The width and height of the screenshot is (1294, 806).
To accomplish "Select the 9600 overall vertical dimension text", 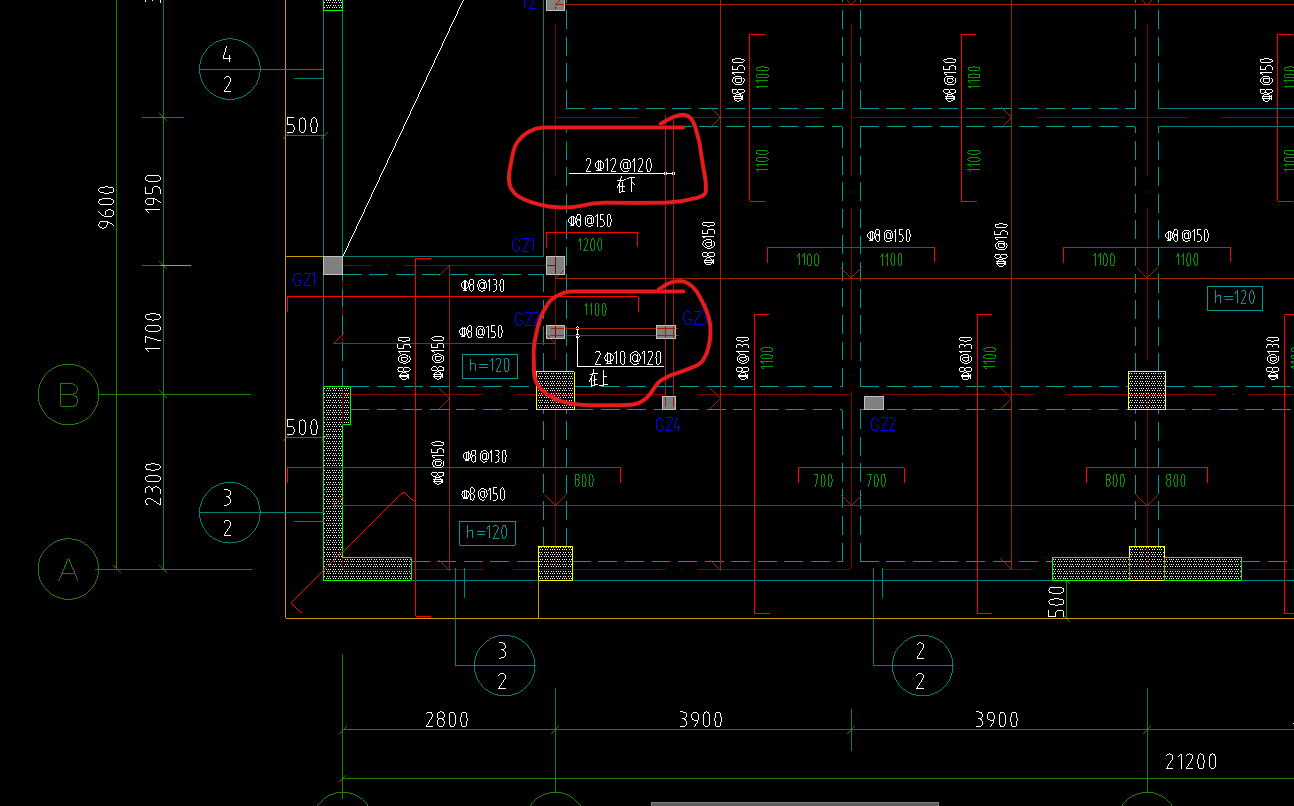I will [106, 206].
